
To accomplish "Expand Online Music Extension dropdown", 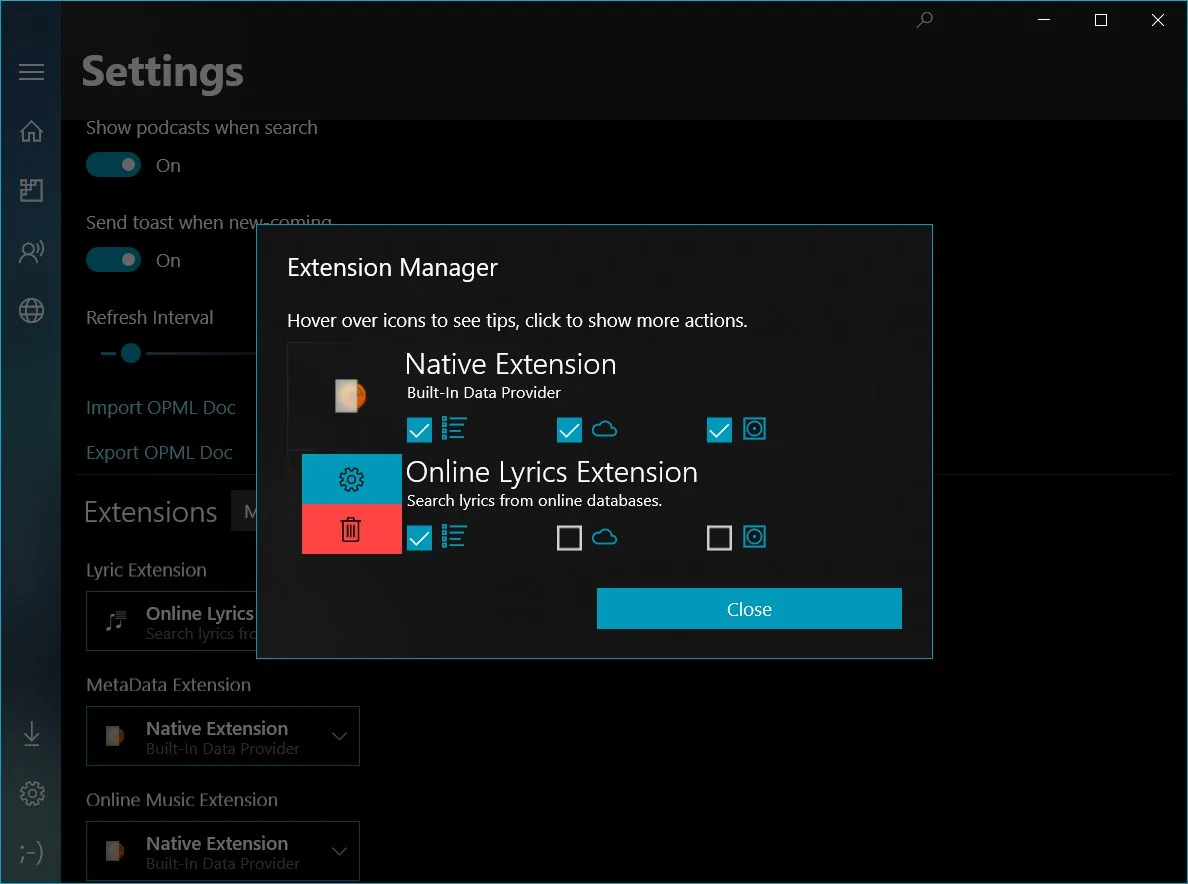I will pyautogui.click(x=223, y=851).
